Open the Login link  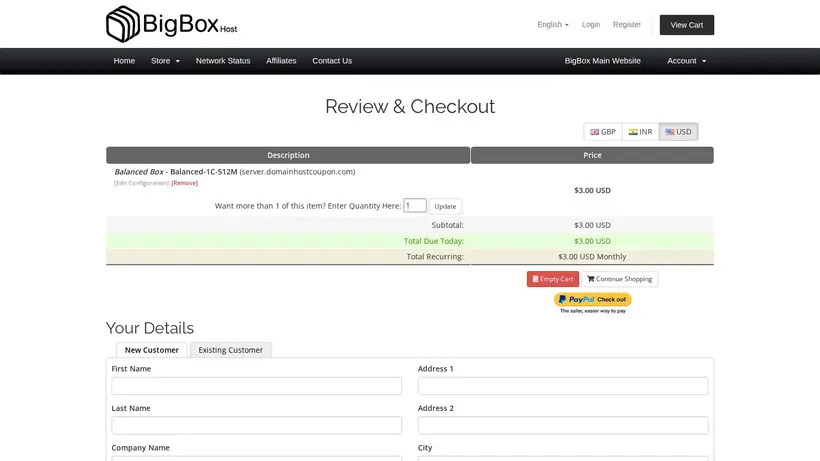(x=591, y=25)
